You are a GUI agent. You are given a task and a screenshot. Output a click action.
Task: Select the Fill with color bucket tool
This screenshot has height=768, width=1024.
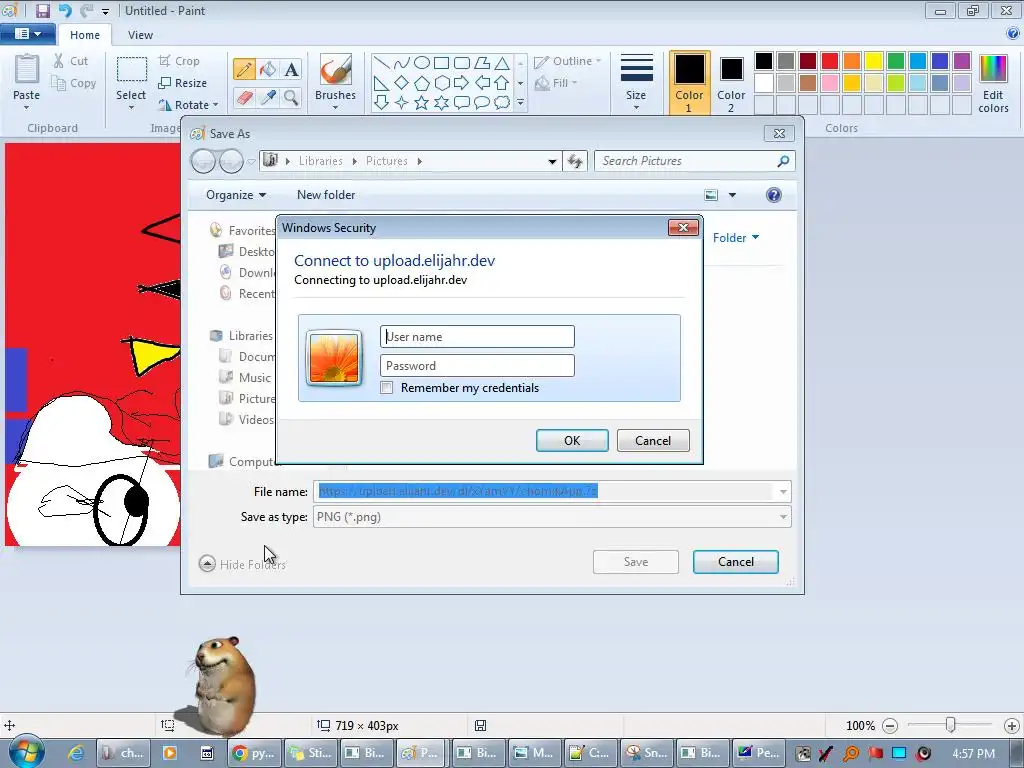click(x=268, y=69)
